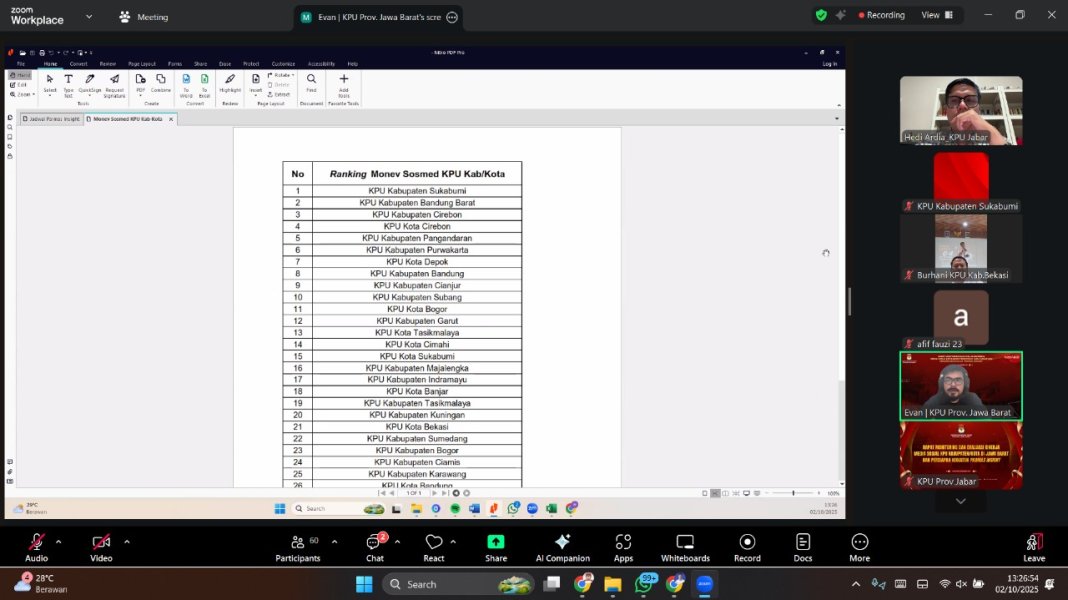The width and height of the screenshot is (1068, 600).
Task: Expand the video options arrow
Action: 126,541
